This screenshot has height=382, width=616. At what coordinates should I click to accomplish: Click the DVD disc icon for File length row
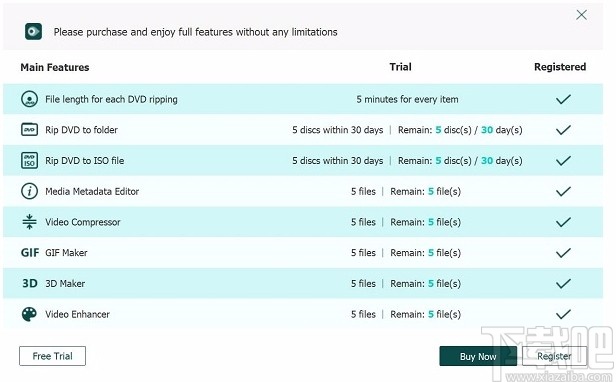pyautogui.click(x=29, y=99)
